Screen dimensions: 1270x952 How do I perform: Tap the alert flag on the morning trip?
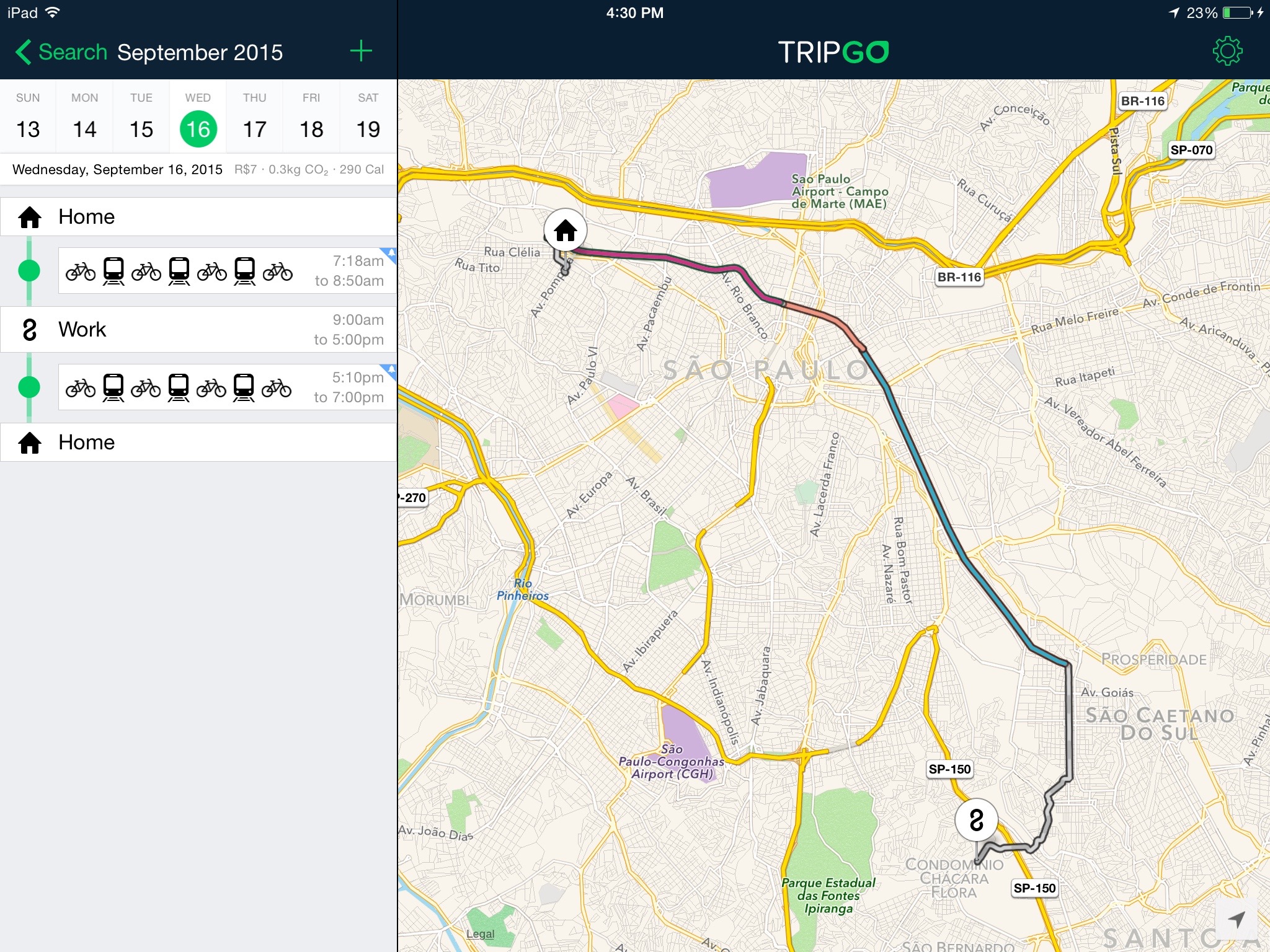pos(390,253)
